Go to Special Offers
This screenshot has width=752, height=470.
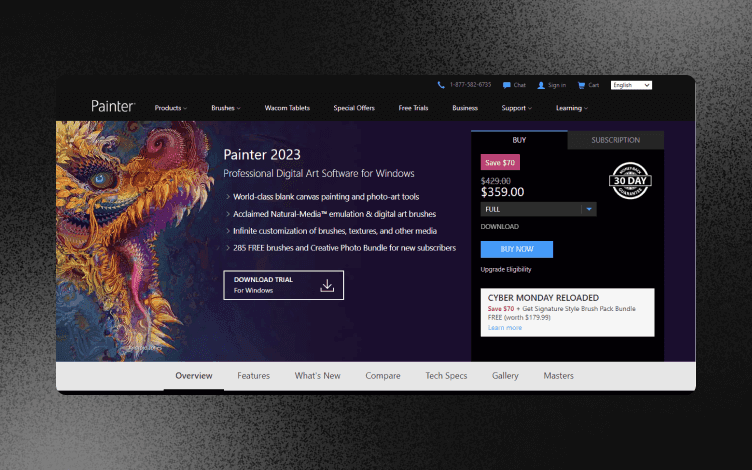pyautogui.click(x=354, y=108)
